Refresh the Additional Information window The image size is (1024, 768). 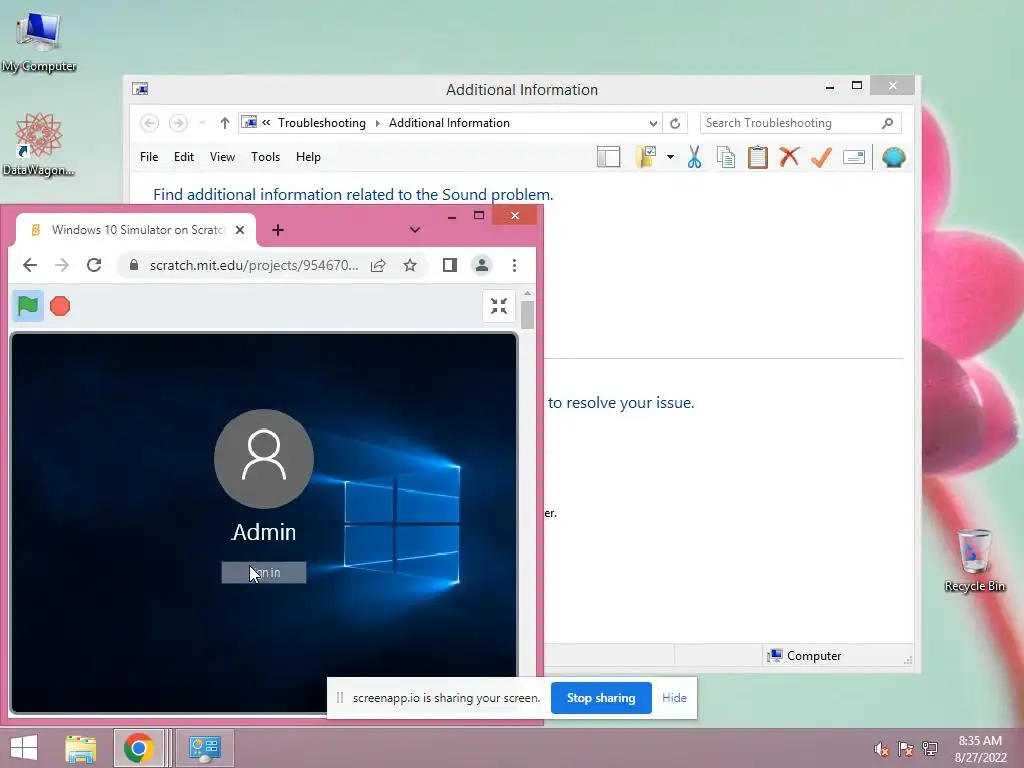[675, 123]
